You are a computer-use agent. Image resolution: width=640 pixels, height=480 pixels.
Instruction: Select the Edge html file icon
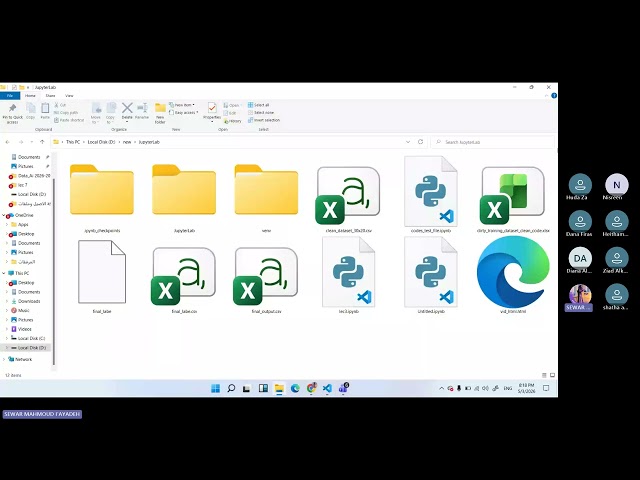(x=513, y=272)
